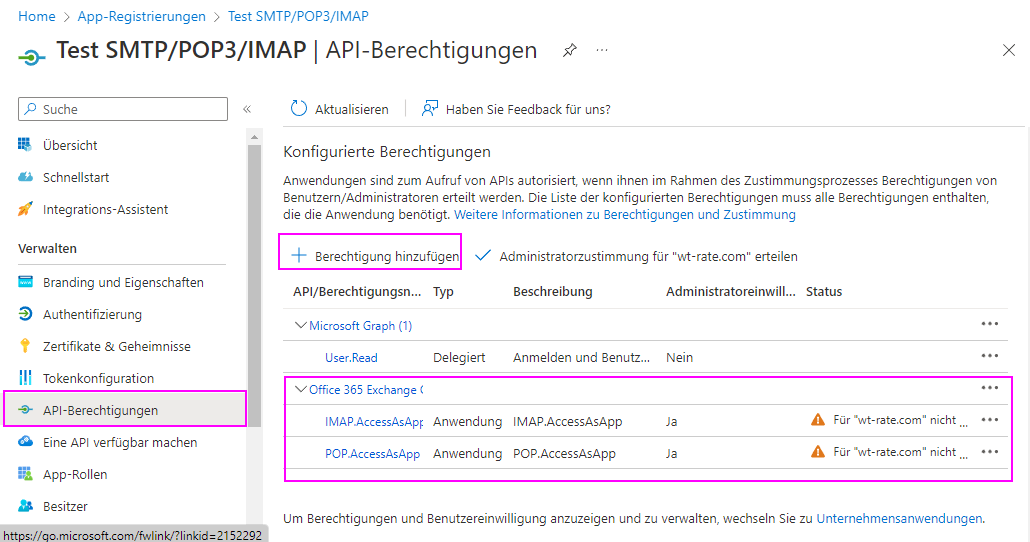
Task: Click Berechtigung hinzufügen
Action: coord(375,256)
